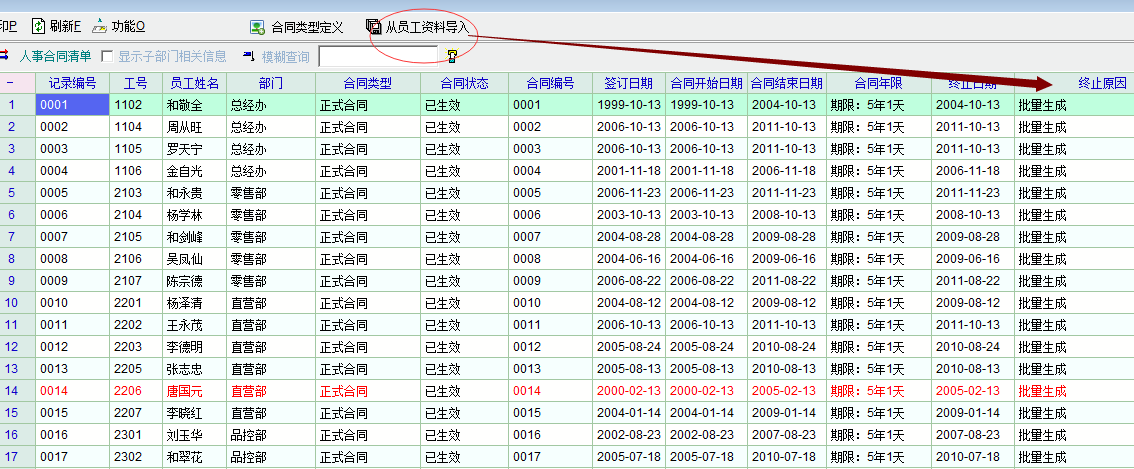The width and height of the screenshot is (1134, 469).
Task: Click the 合同类型定义 icon
Action: [257, 27]
